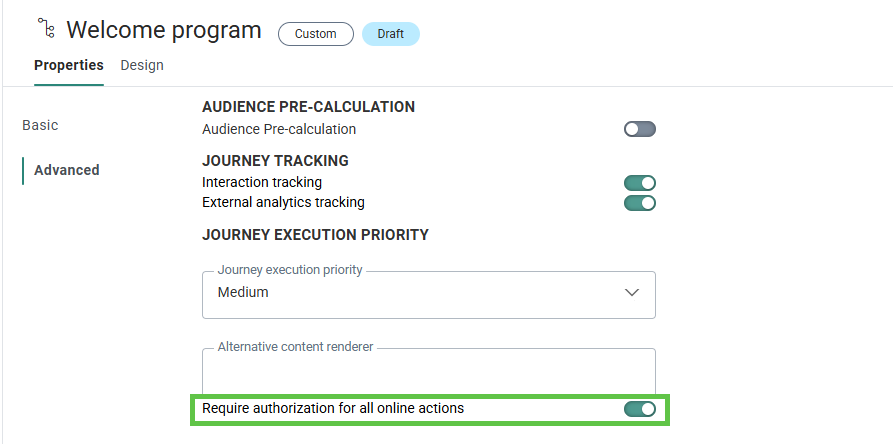This screenshot has height=444, width=893.
Task: Click the Draft status badge
Action: tap(391, 34)
